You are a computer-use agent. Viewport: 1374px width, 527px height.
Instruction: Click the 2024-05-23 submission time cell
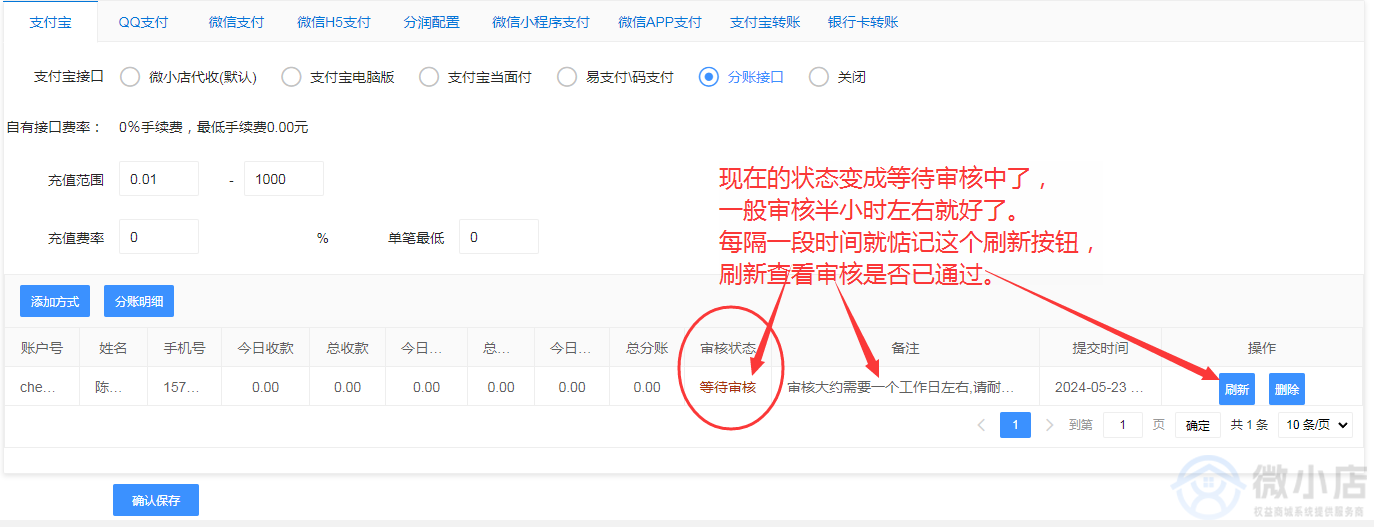[x=1100, y=387]
